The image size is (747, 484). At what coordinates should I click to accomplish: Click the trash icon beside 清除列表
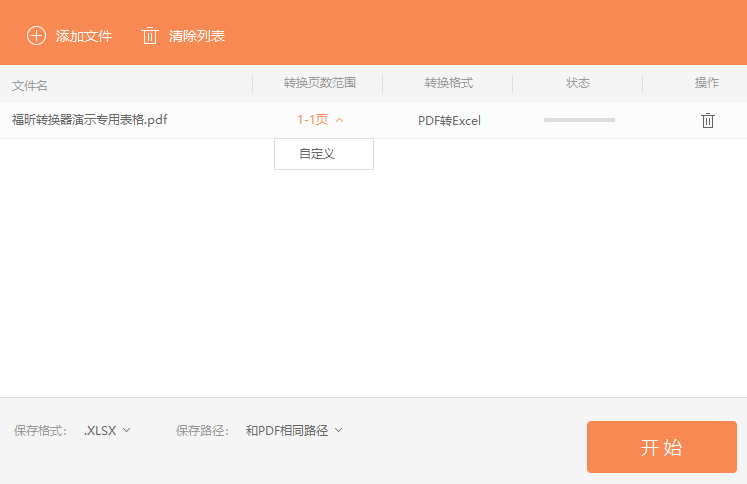pos(150,36)
